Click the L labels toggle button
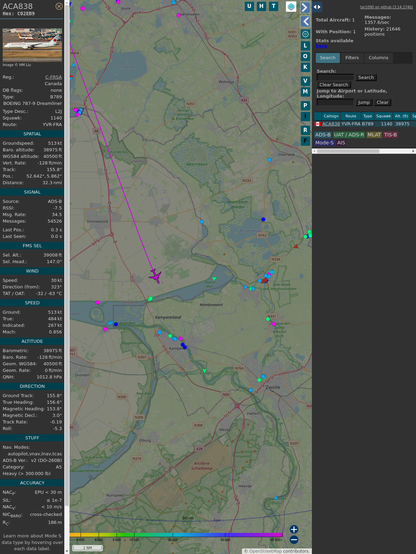The image size is (416, 554). (x=305, y=46)
